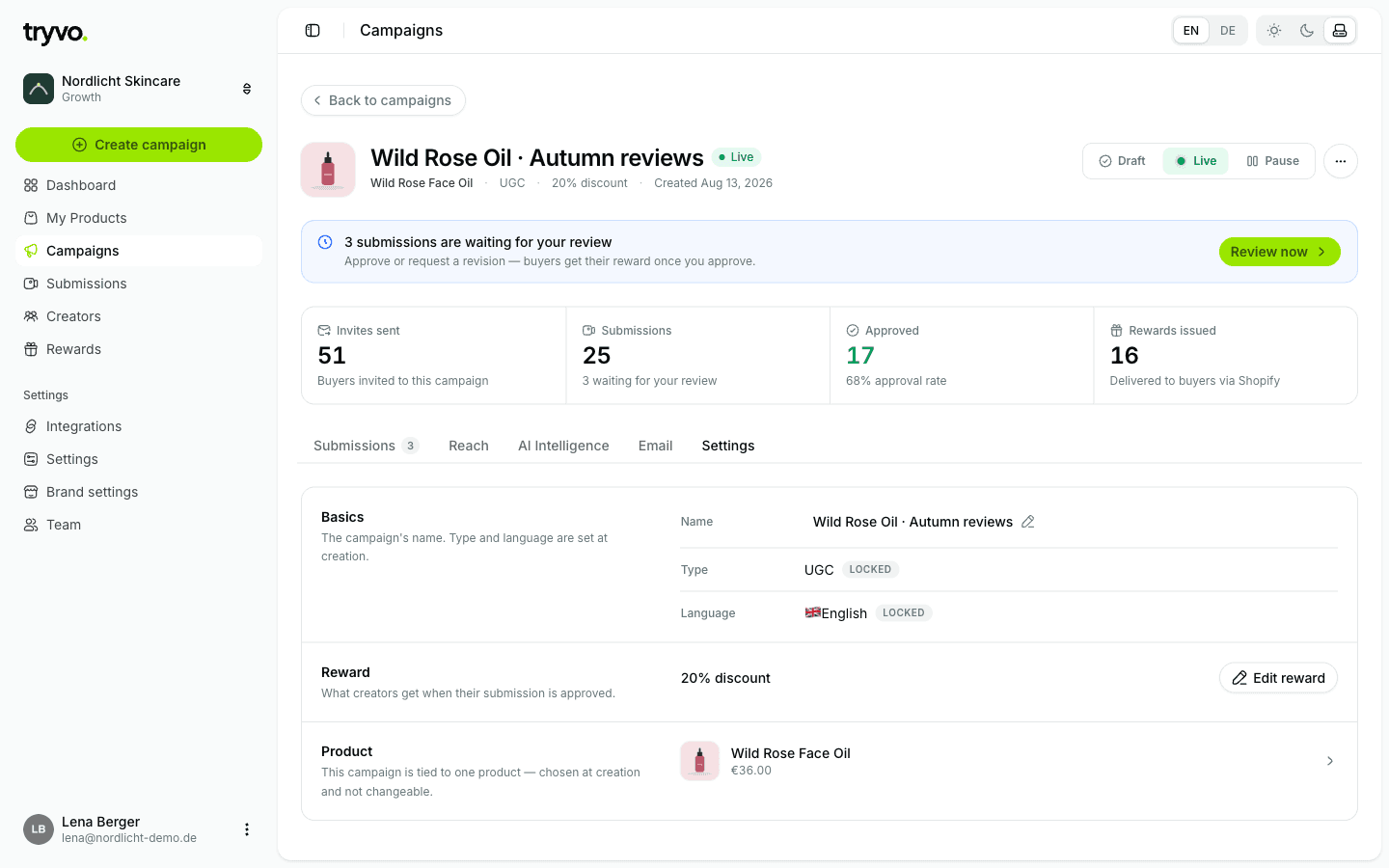Click the tryvo logo
The height and width of the screenshot is (868, 1389).
55,34
